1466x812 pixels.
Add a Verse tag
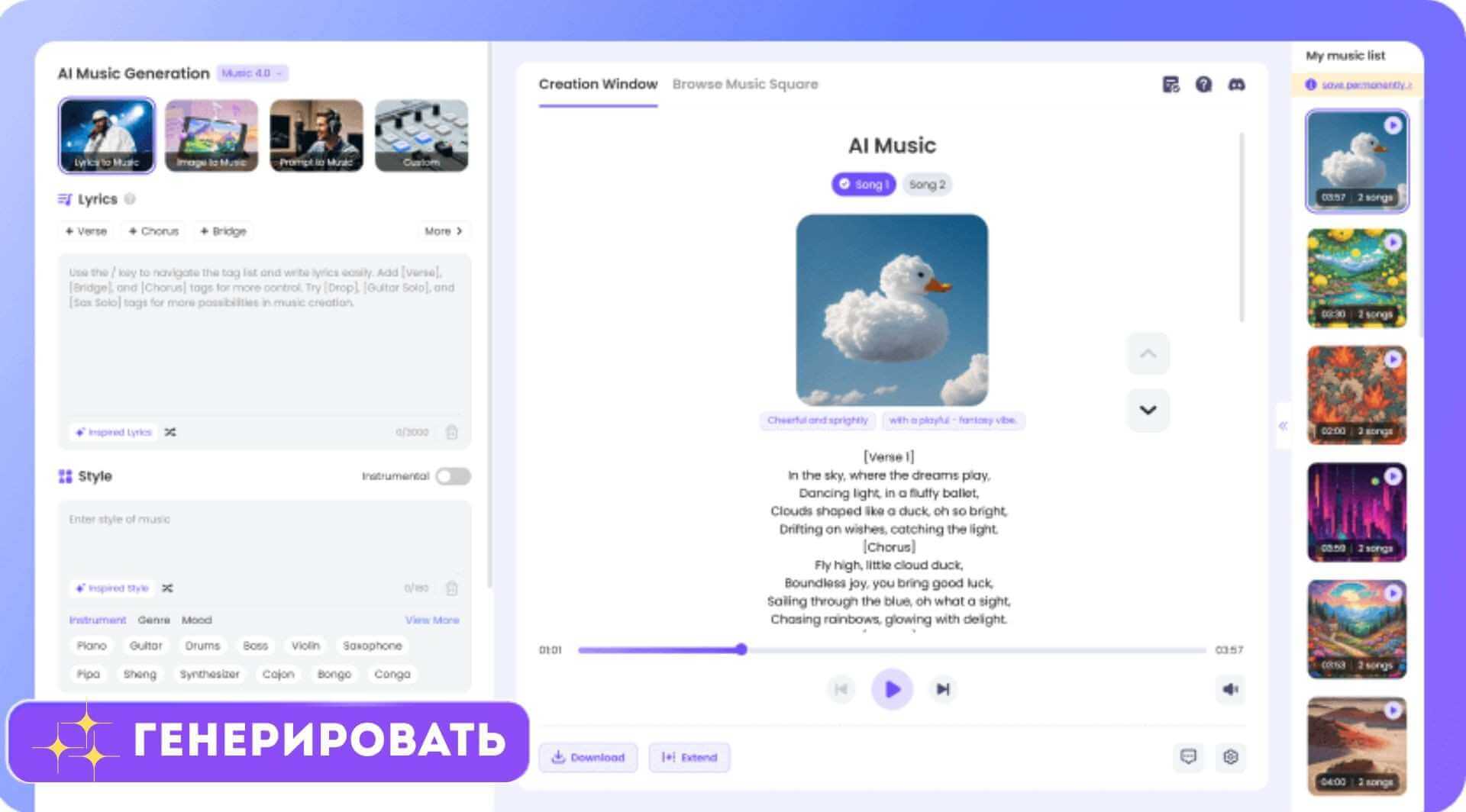[x=86, y=231]
